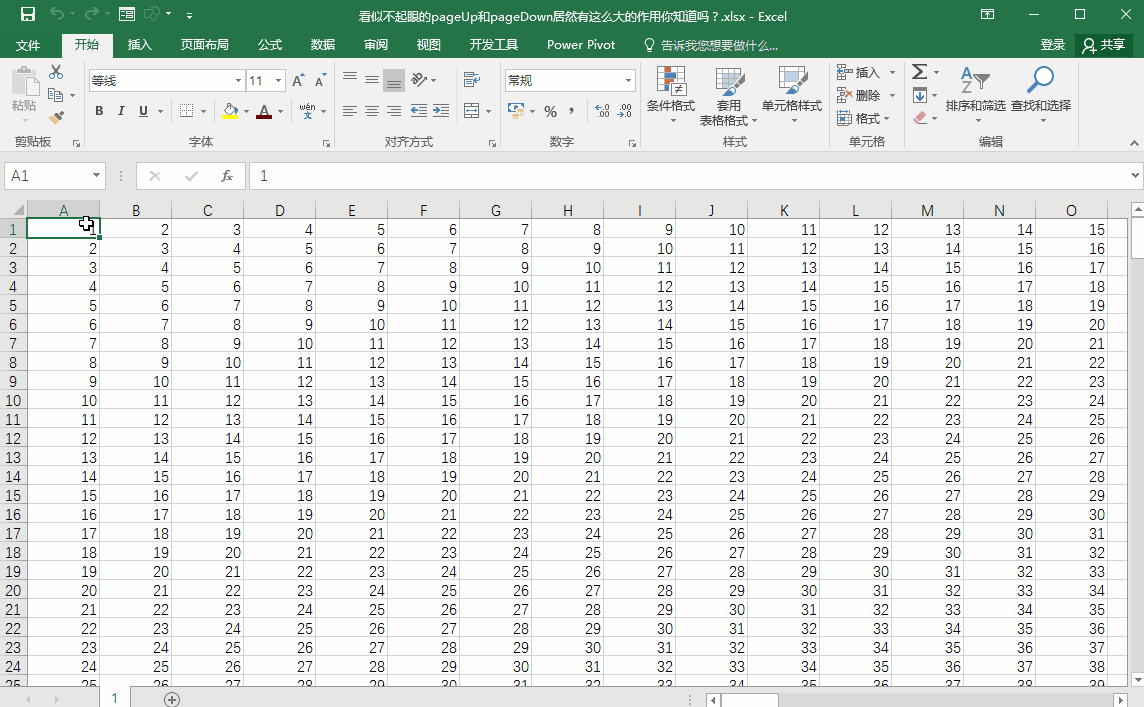Open the font color dropdown arrow
Screen dimensions: 1144x707
pyautogui.click(x=280, y=112)
